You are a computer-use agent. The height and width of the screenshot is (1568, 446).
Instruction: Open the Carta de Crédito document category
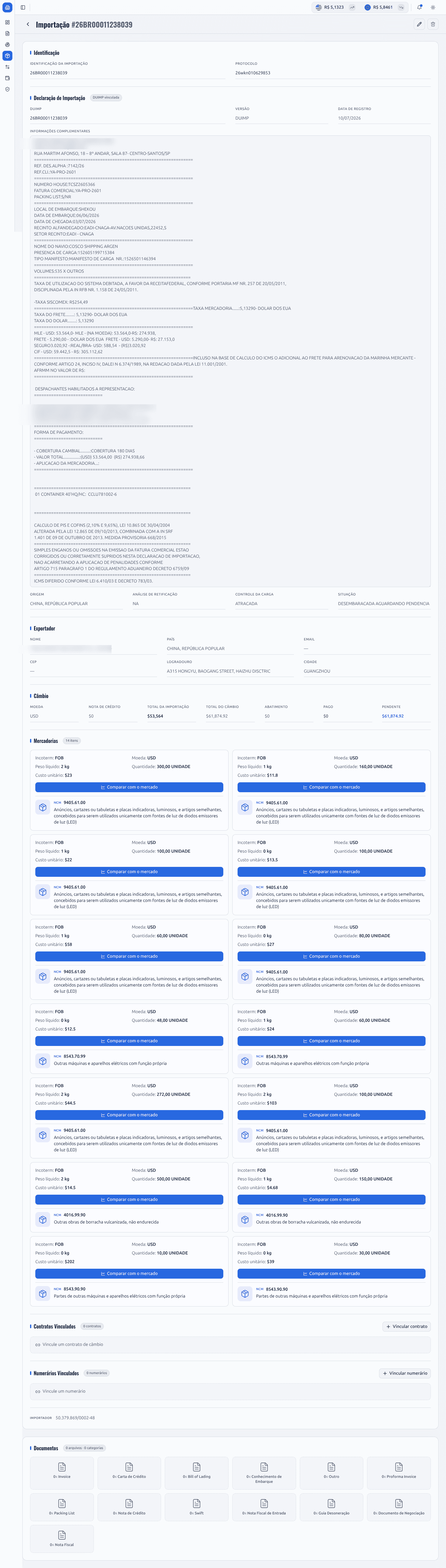pos(129,1473)
